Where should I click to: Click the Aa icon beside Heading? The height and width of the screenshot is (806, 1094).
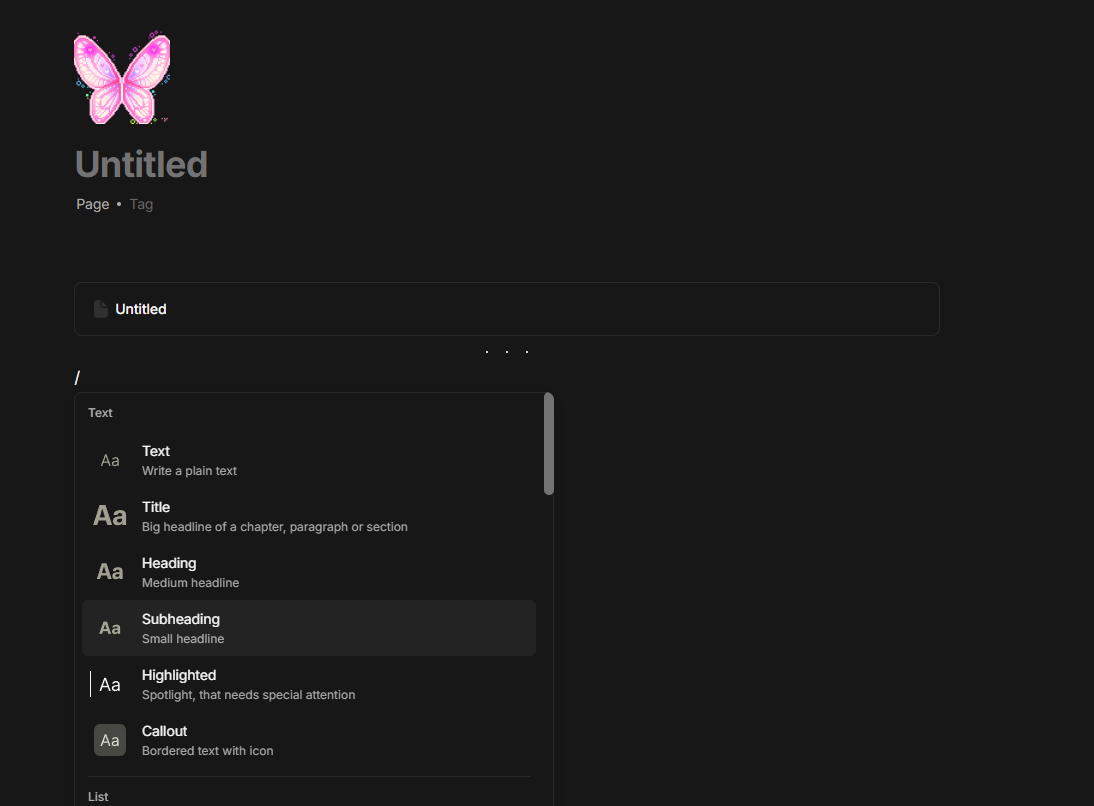coord(110,572)
